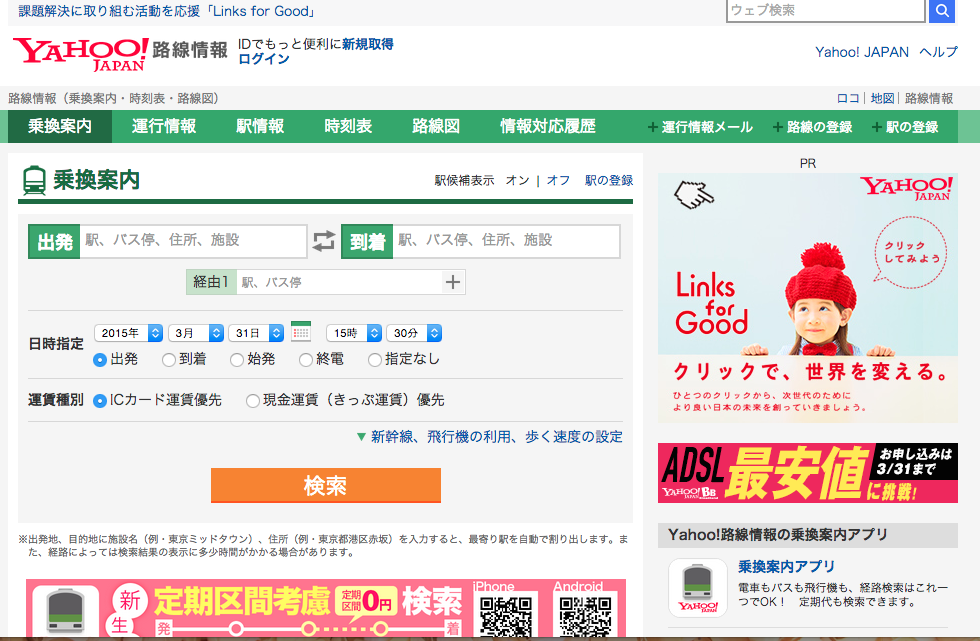Choose 現金運賃（きっぷ運賃）優先 option
980x641 pixels.
[252, 400]
